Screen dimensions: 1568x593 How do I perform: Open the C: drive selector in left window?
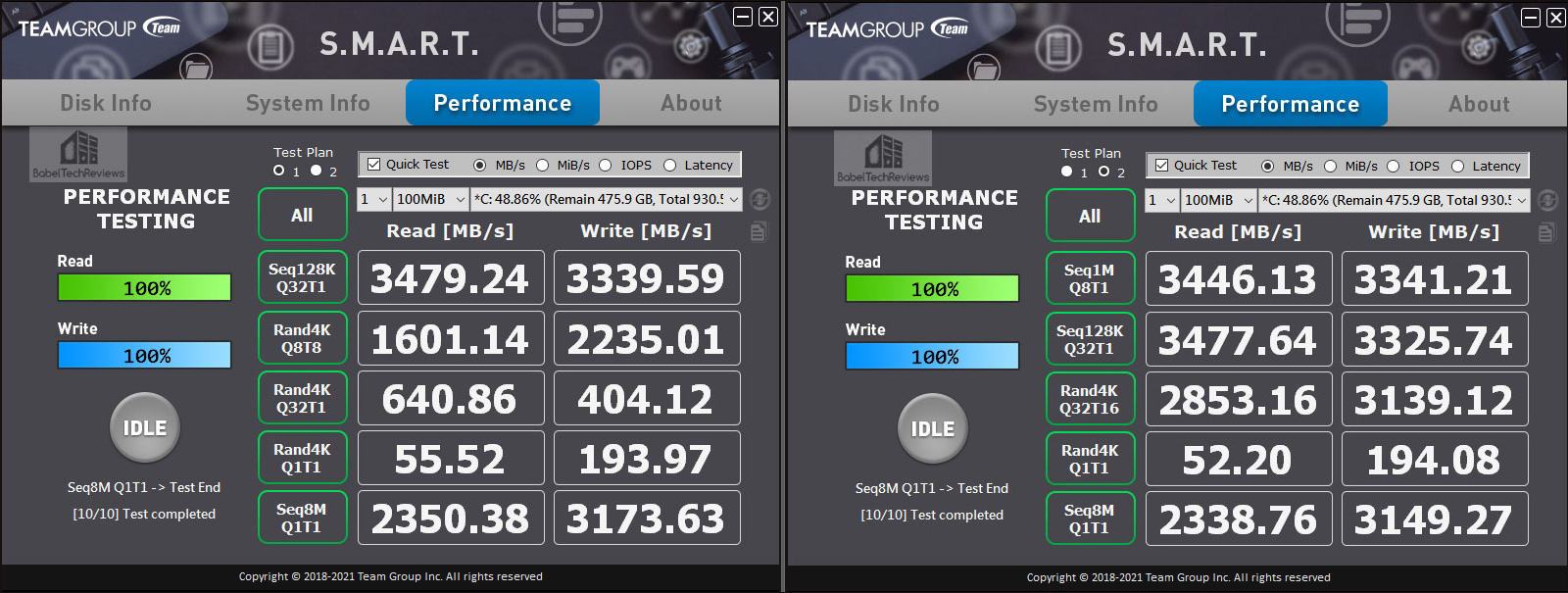pyautogui.click(x=607, y=199)
